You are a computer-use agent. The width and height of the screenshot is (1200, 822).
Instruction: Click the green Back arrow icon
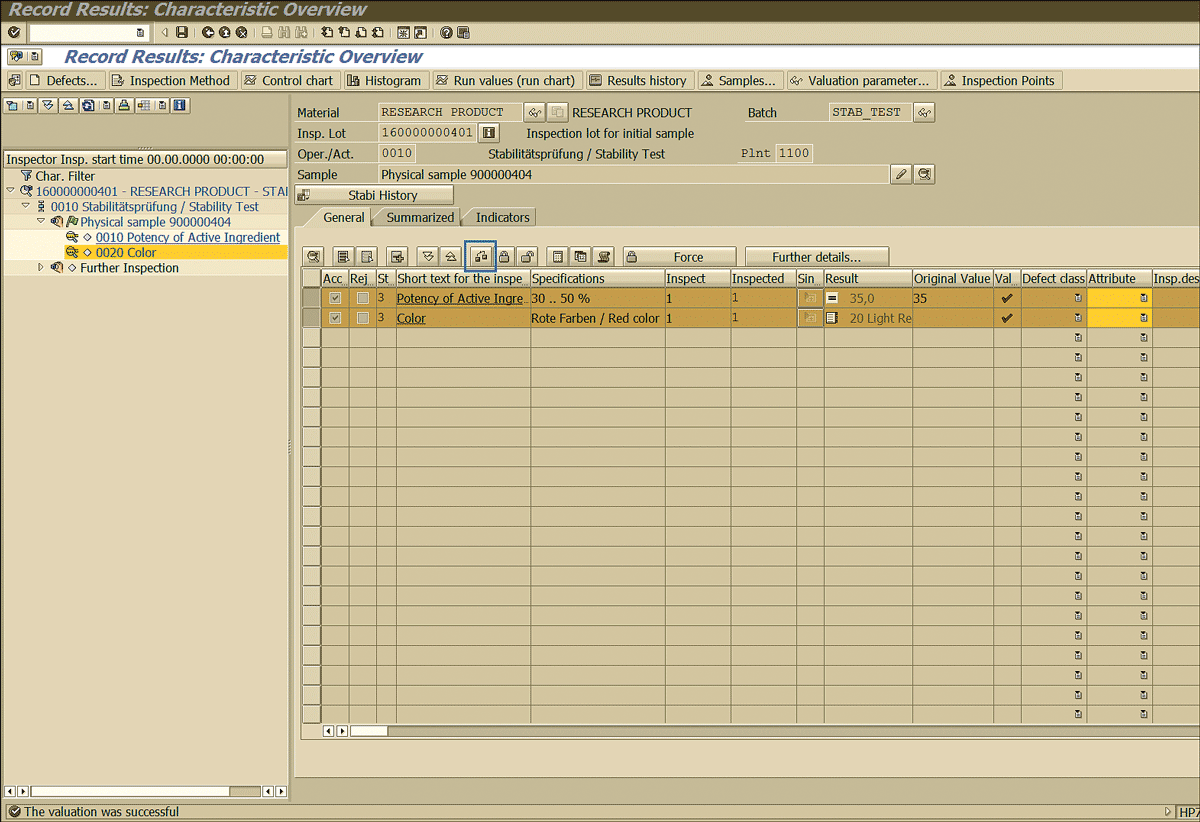[208, 33]
